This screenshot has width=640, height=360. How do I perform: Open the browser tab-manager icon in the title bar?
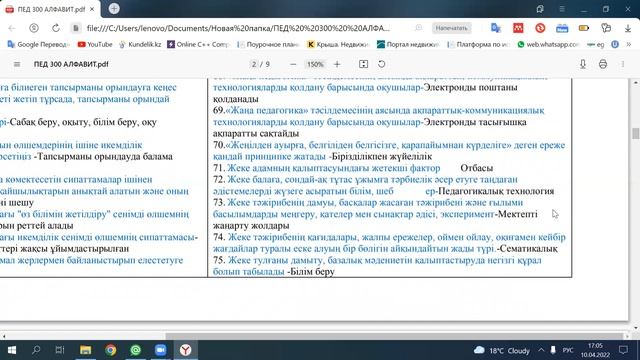pyautogui.click(x=540, y=9)
